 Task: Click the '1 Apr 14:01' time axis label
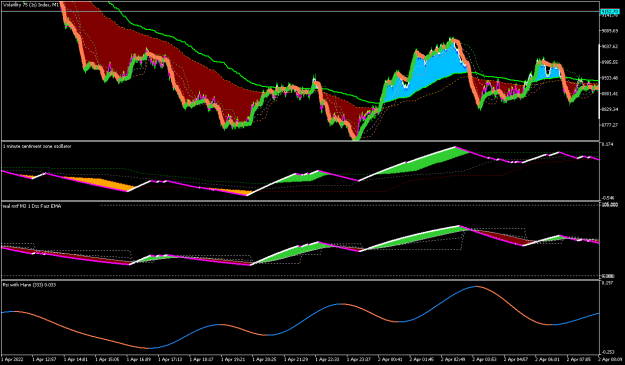point(76,359)
